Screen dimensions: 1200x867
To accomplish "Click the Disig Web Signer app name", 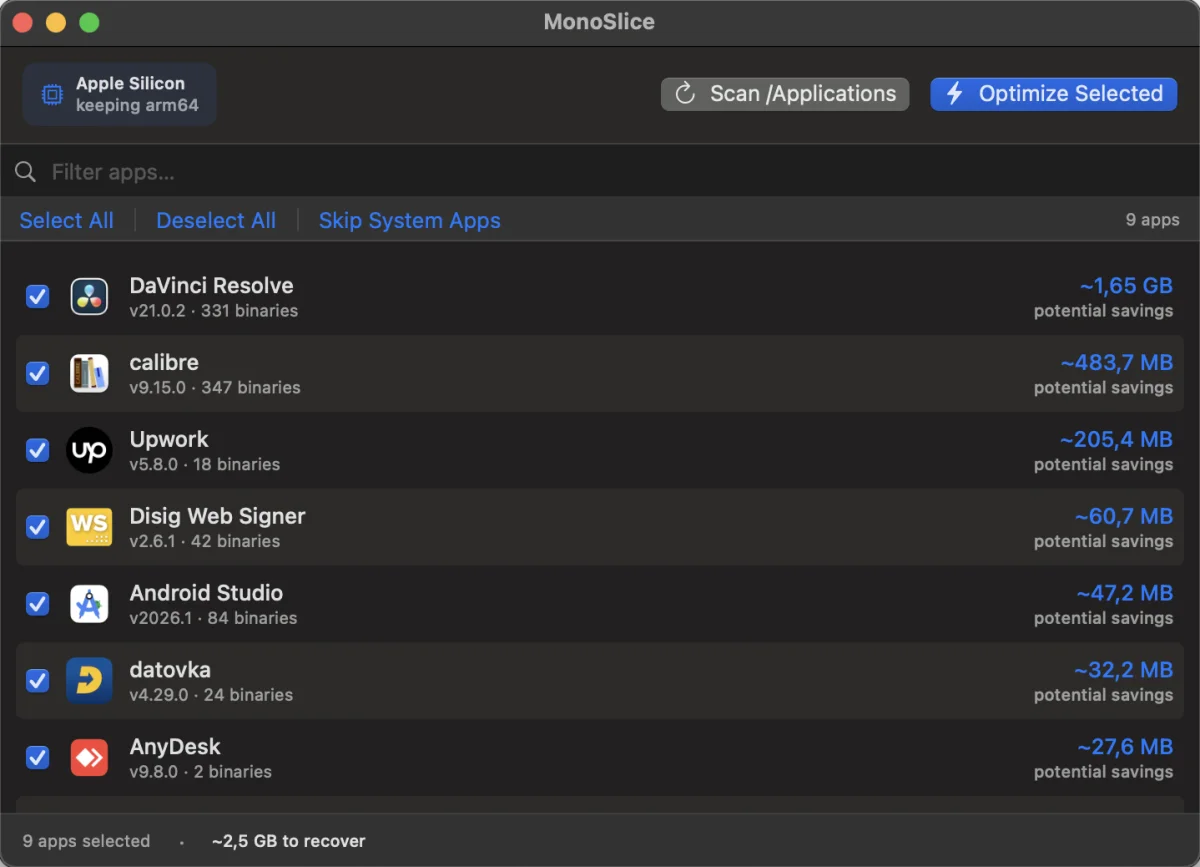I will (x=217, y=517).
